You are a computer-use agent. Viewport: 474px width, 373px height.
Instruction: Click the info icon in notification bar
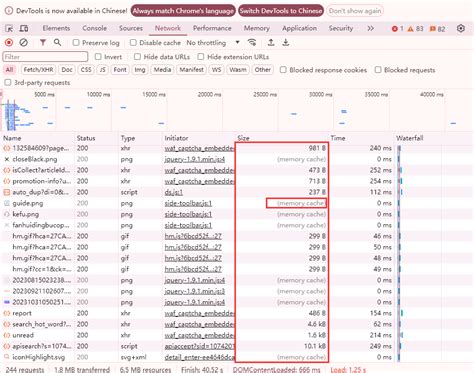(x=9, y=11)
